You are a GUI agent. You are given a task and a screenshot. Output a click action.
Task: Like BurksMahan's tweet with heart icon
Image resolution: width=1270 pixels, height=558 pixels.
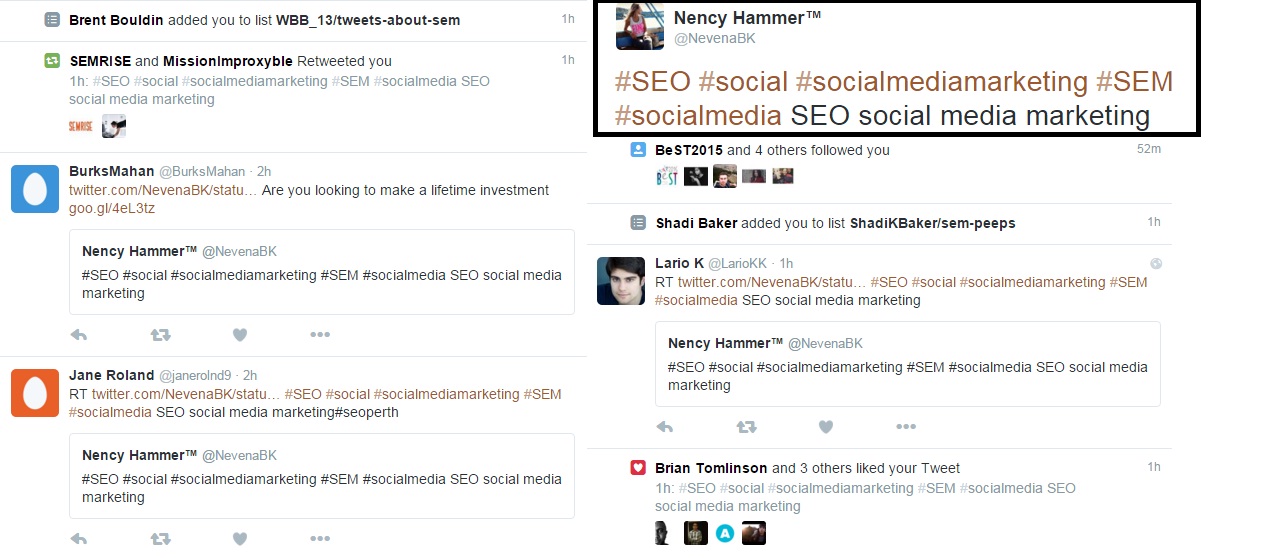click(x=240, y=335)
